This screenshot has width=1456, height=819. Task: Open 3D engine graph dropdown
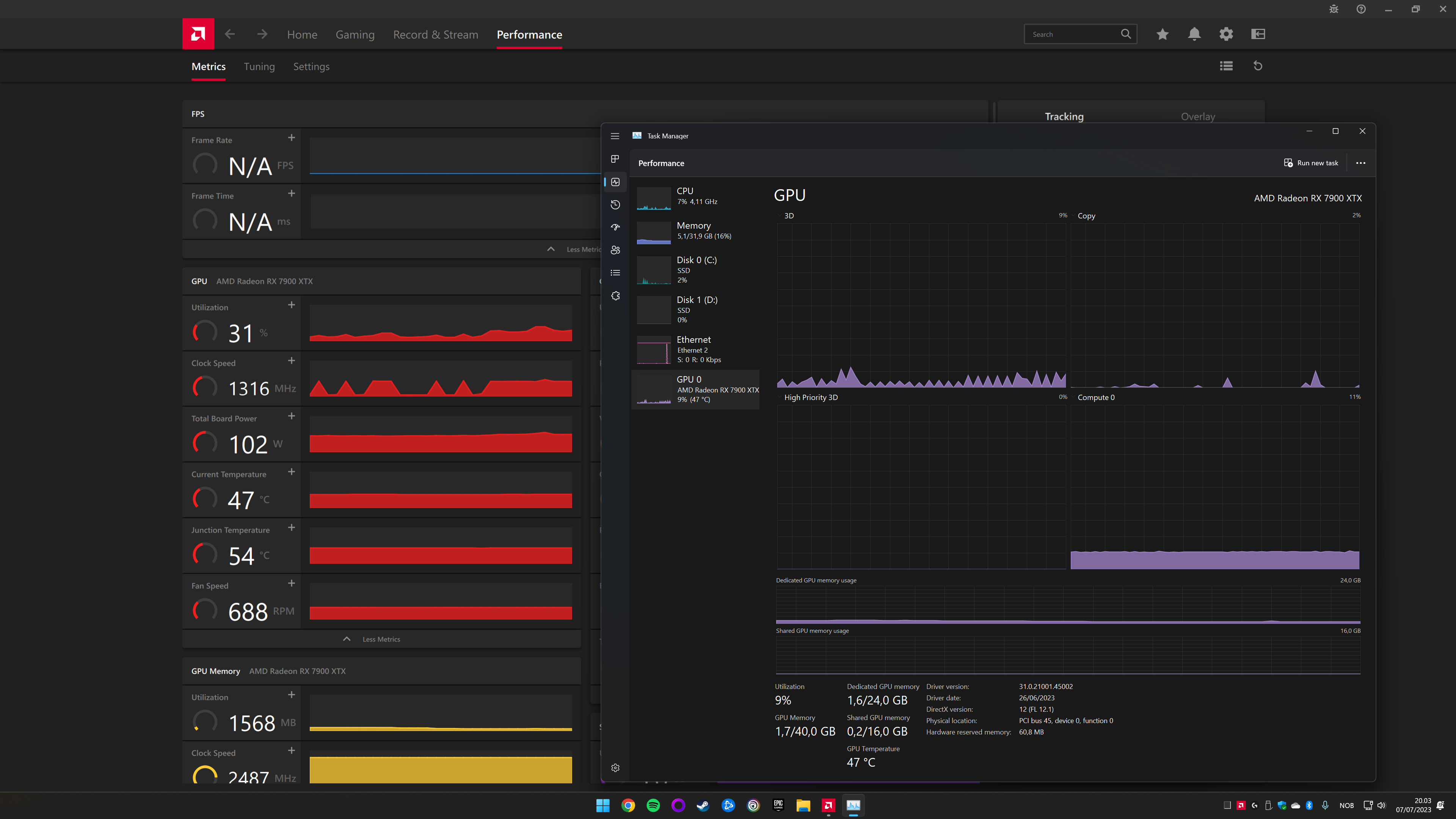[x=780, y=216]
